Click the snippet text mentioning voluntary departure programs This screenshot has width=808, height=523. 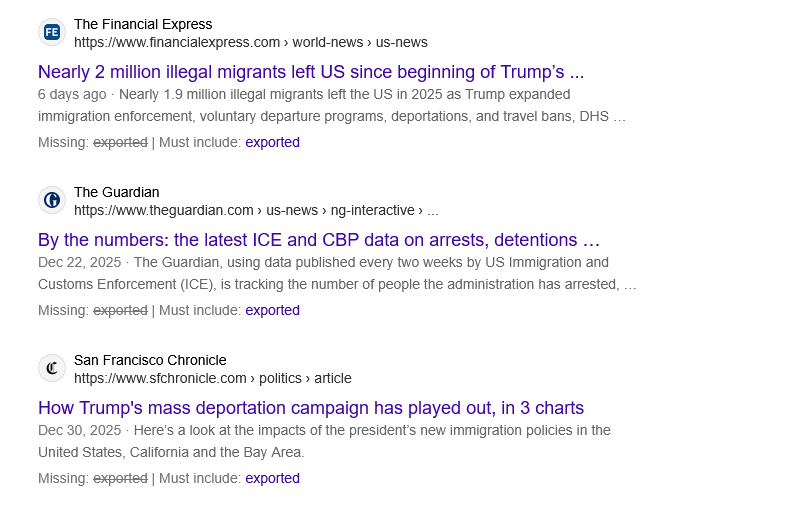coord(330,116)
